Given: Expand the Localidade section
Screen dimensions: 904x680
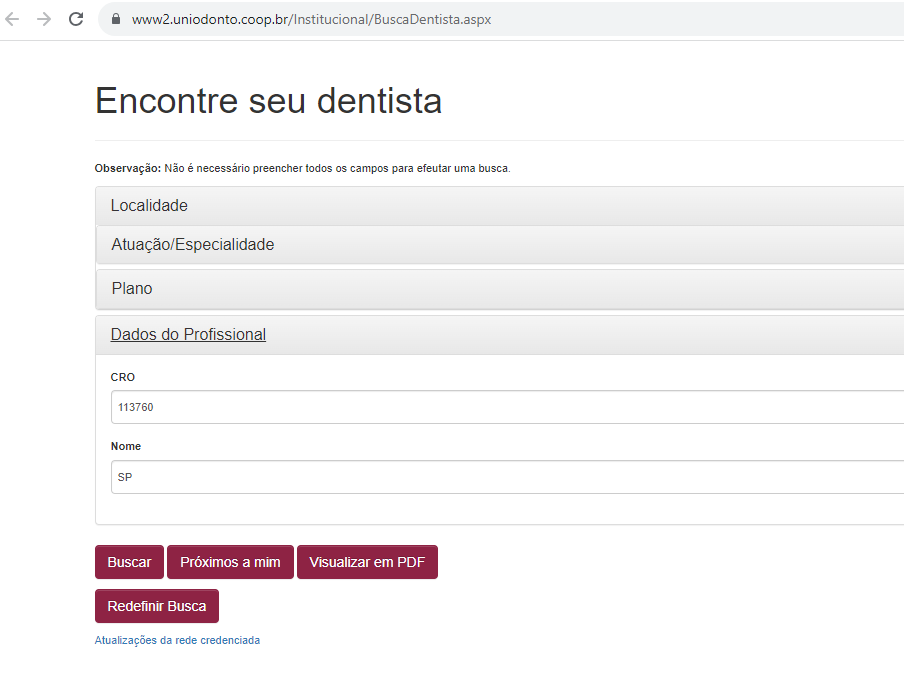Looking at the screenshot, I should (149, 206).
